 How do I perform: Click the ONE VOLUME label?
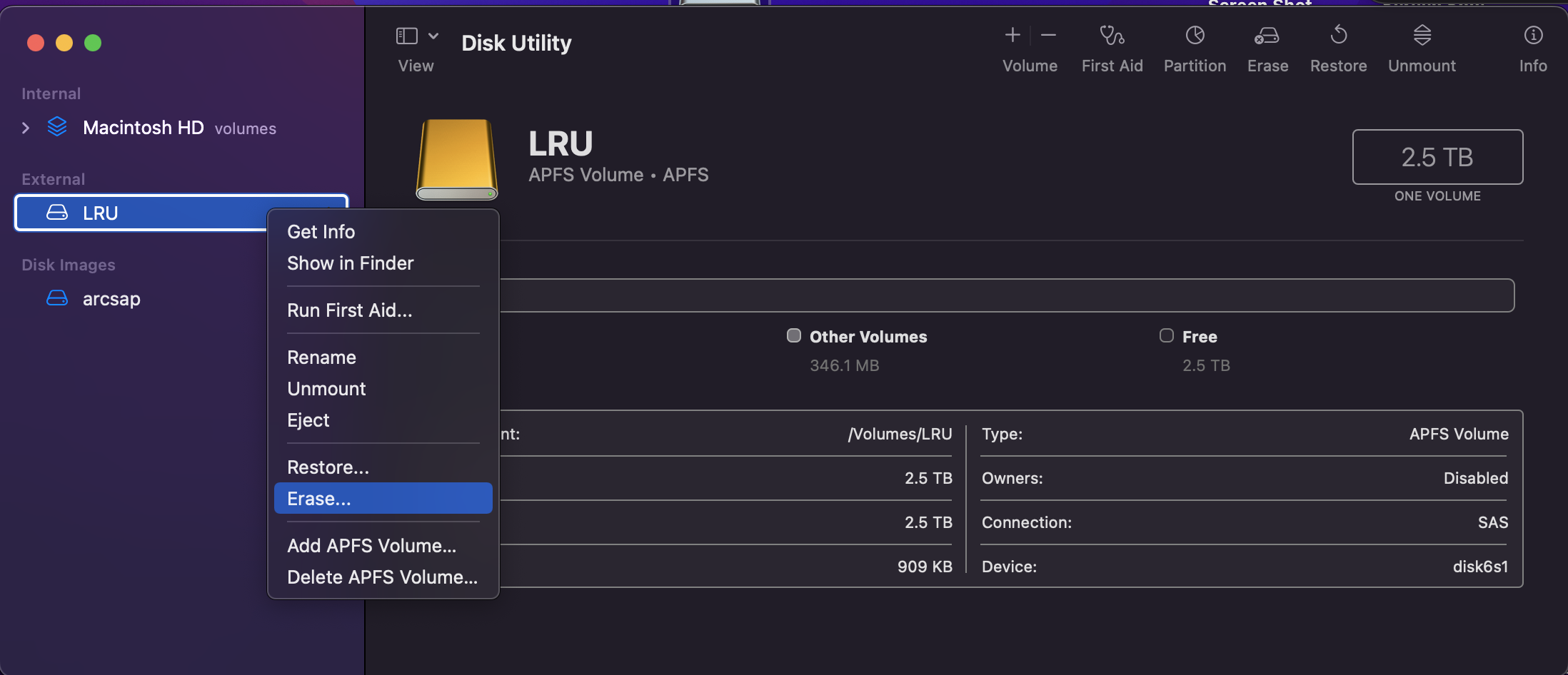click(1437, 196)
